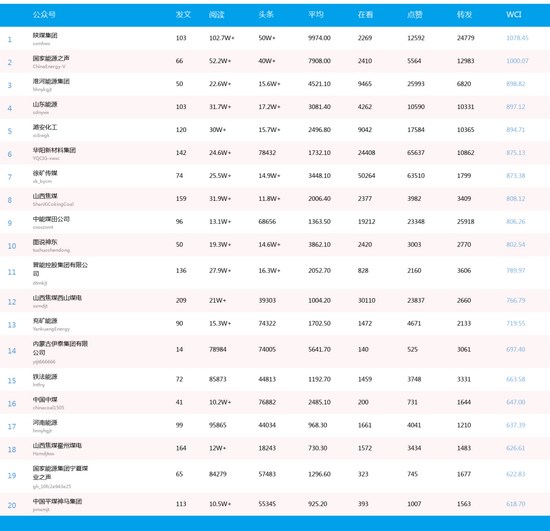Select the account name 山西焦煤西山煤电
The height and width of the screenshot is (531, 550).
coord(57,298)
